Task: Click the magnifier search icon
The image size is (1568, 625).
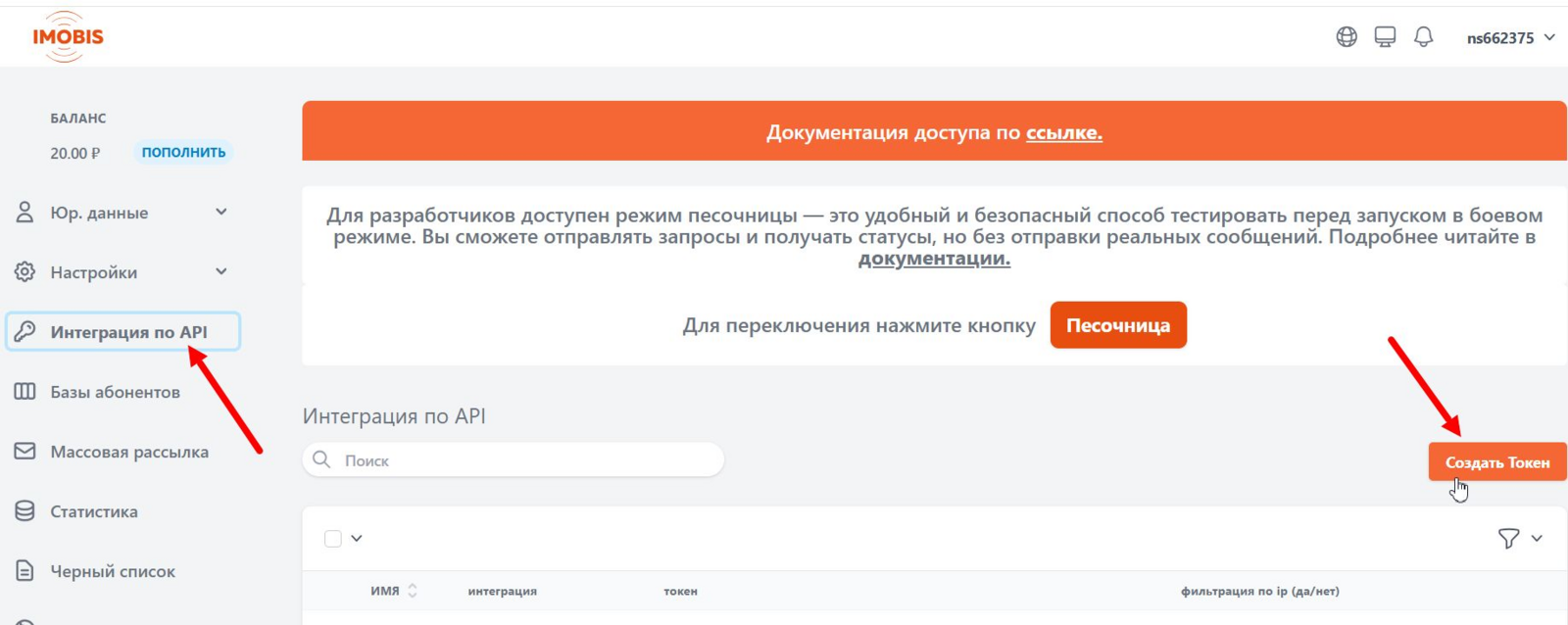Action: pyautogui.click(x=321, y=459)
